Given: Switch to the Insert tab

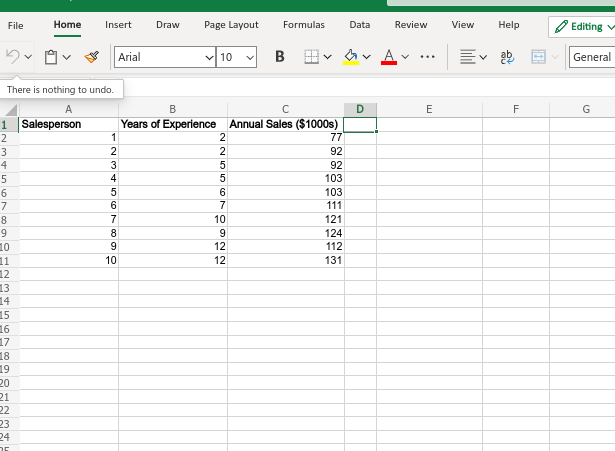Looking at the screenshot, I should click(118, 25).
